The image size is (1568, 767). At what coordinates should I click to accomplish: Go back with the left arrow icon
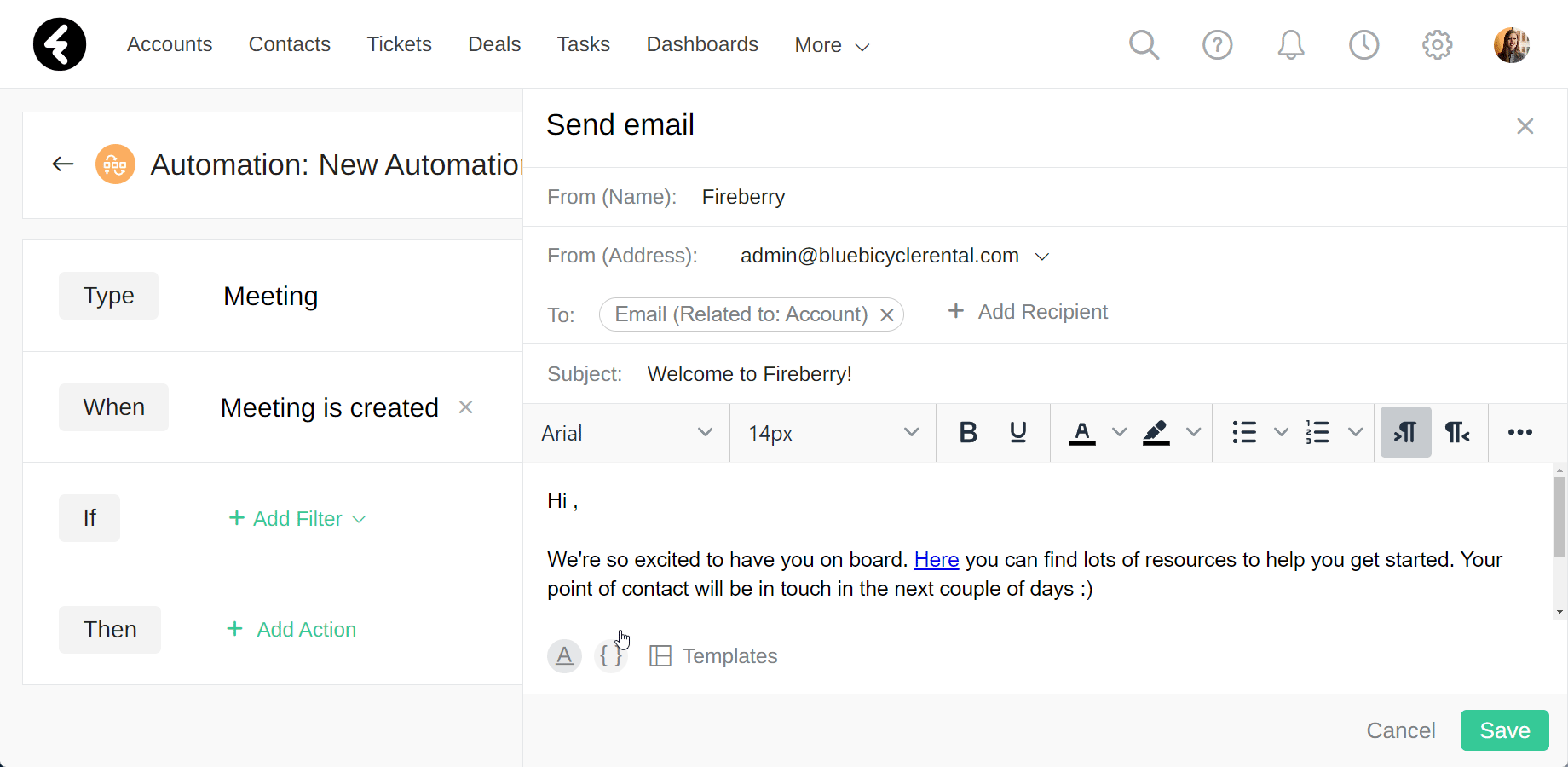pyautogui.click(x=63, y=164)
